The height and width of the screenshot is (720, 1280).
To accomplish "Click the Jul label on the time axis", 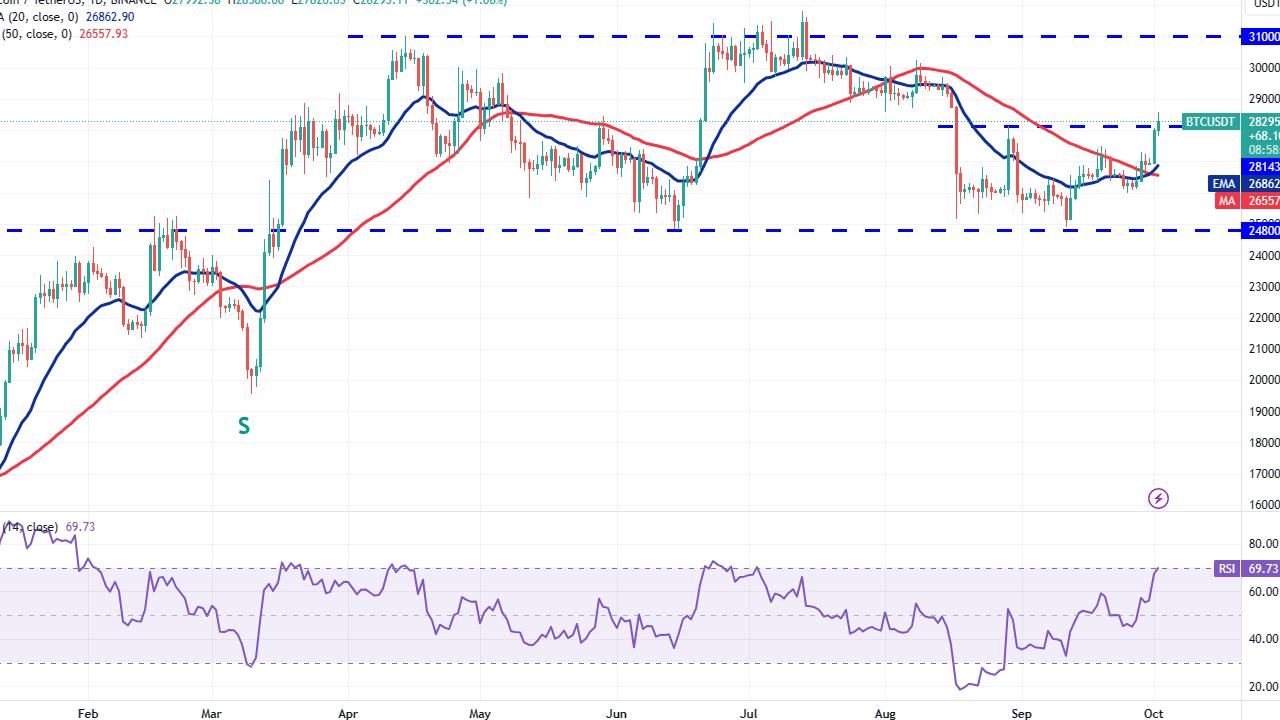I will tap(748, 714).
